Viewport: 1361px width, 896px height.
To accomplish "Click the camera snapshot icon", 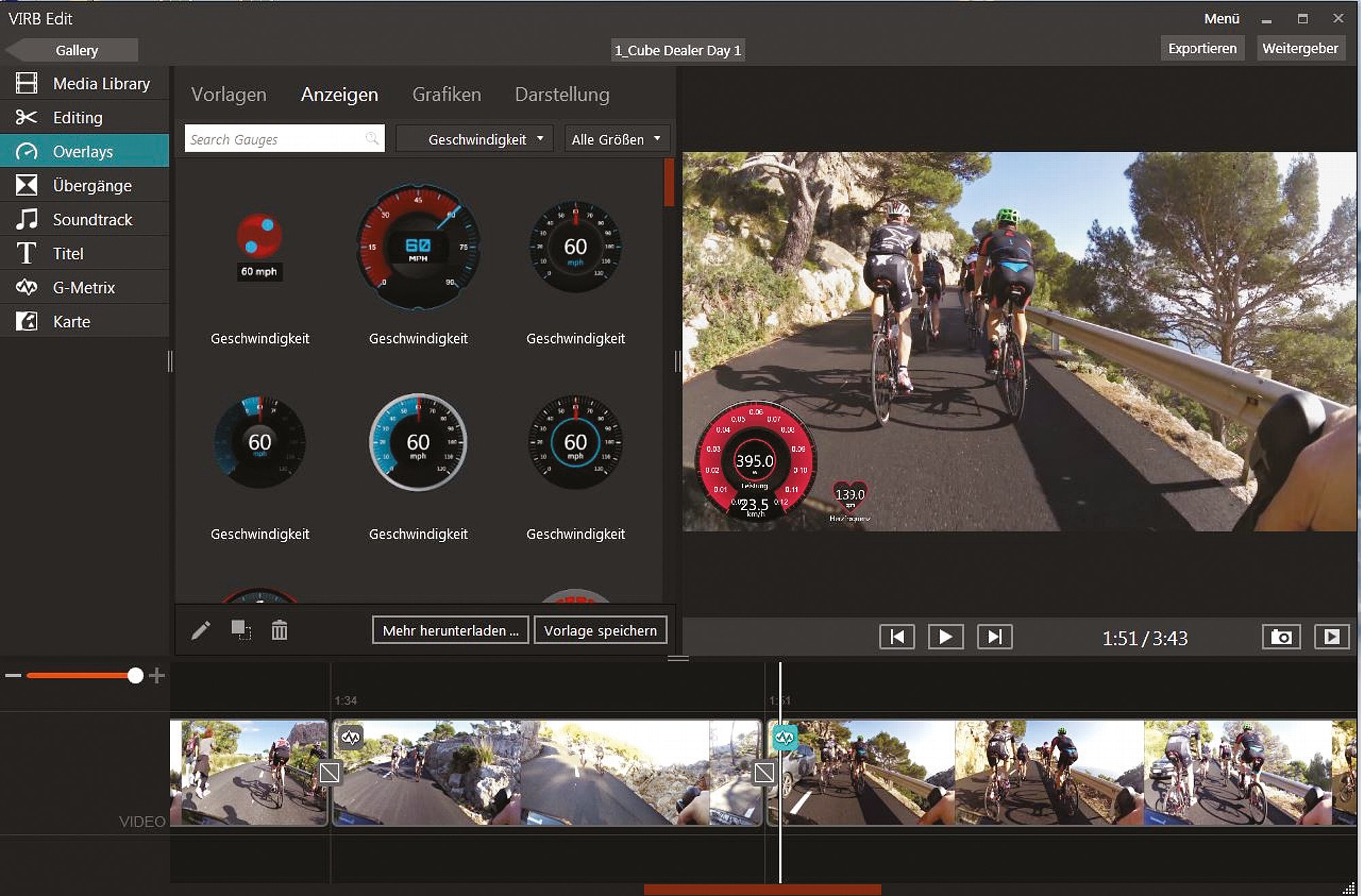I will pos(1281,637).
